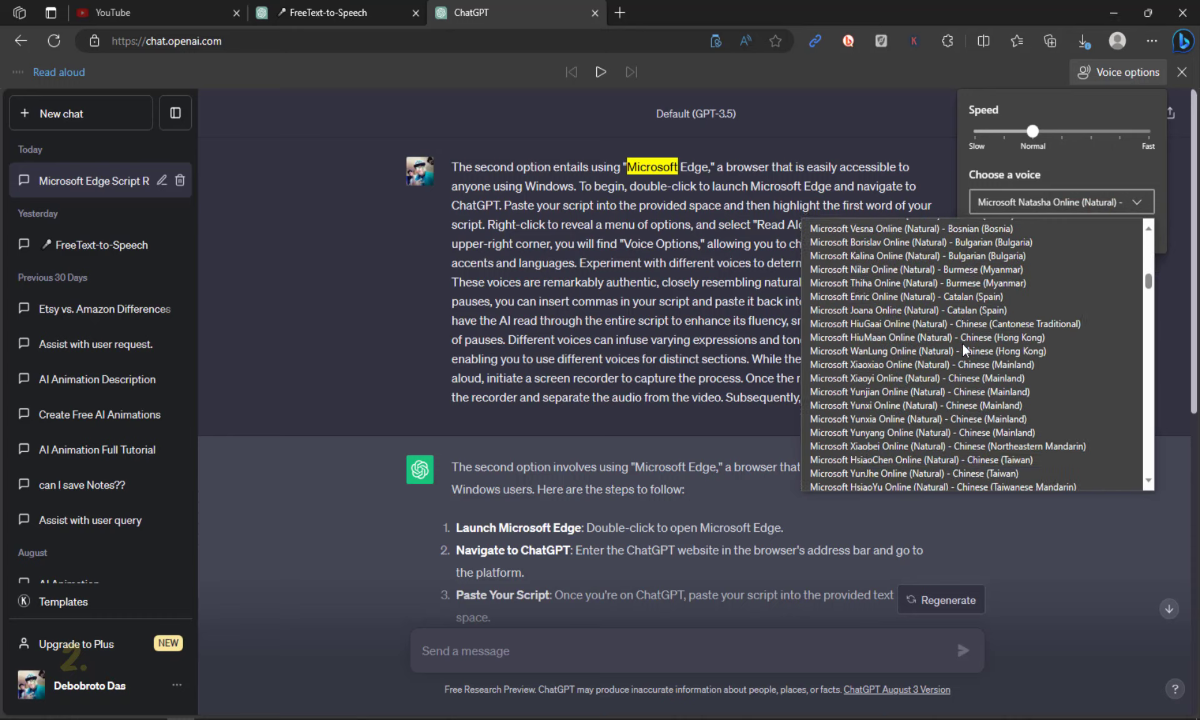The width and height of the screenshot is (1200, 720).
Task: Open Etsy vs. Amazon Differences chat
Action: (104, 309)
